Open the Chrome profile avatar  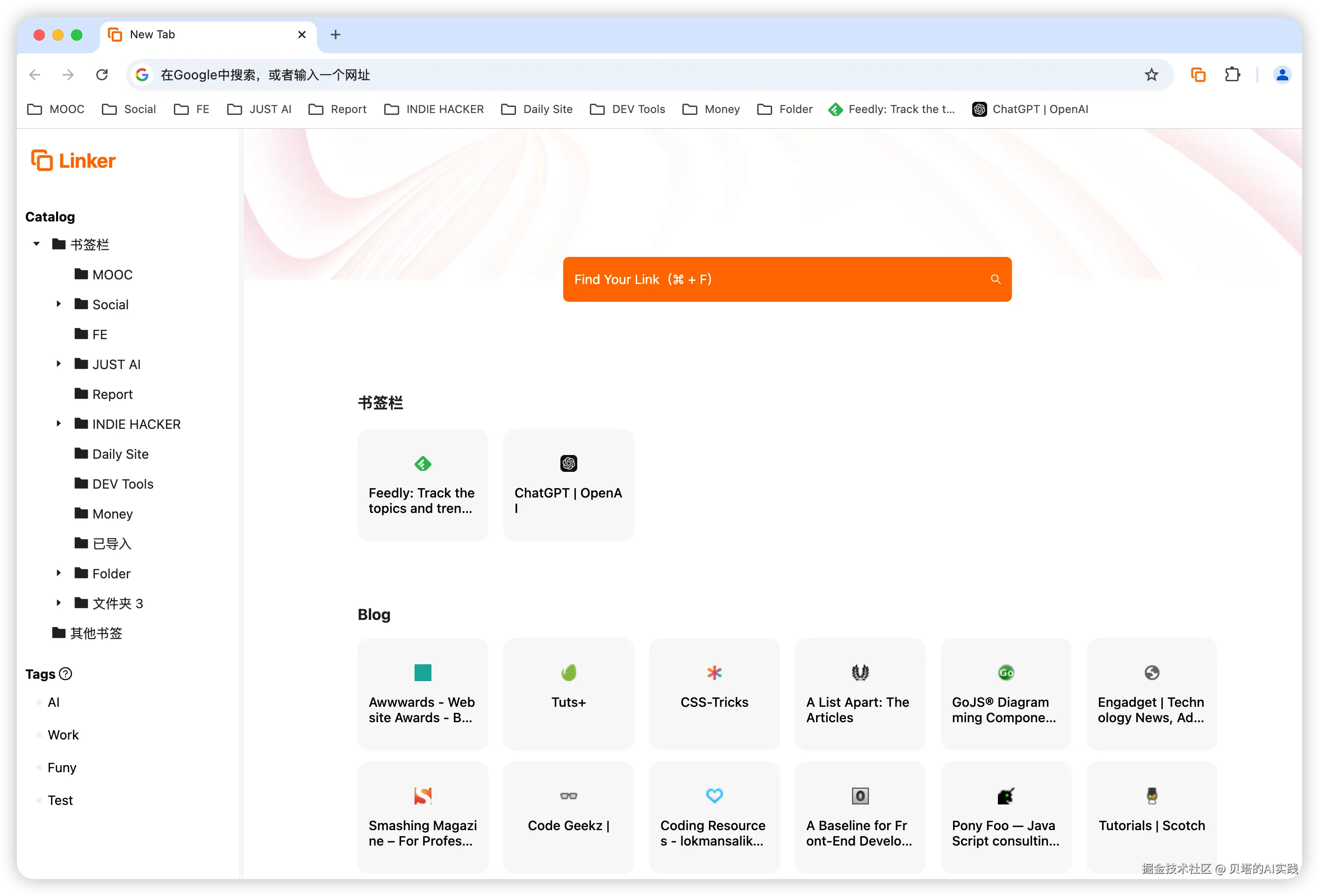[1282, 75]
